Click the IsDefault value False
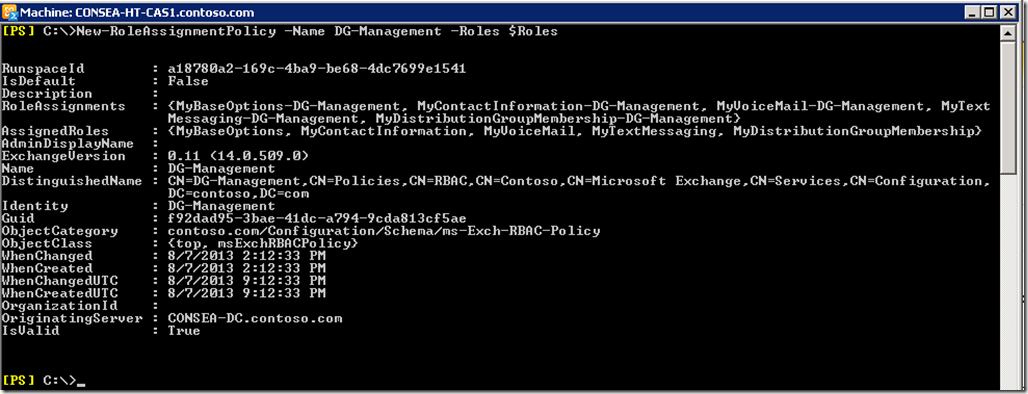Screen dimensions: 1028x394 (188, 81)
